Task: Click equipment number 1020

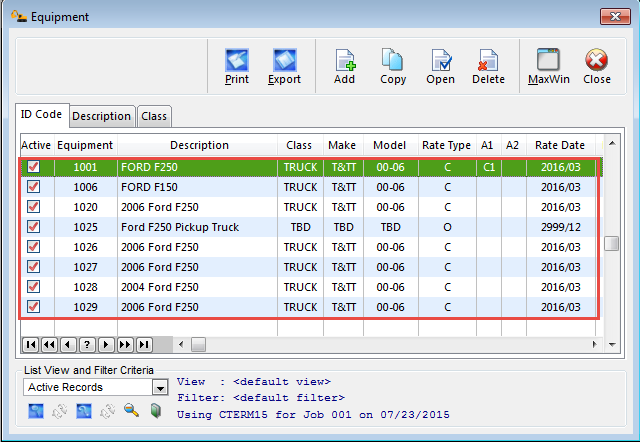Action: (85, 207)
